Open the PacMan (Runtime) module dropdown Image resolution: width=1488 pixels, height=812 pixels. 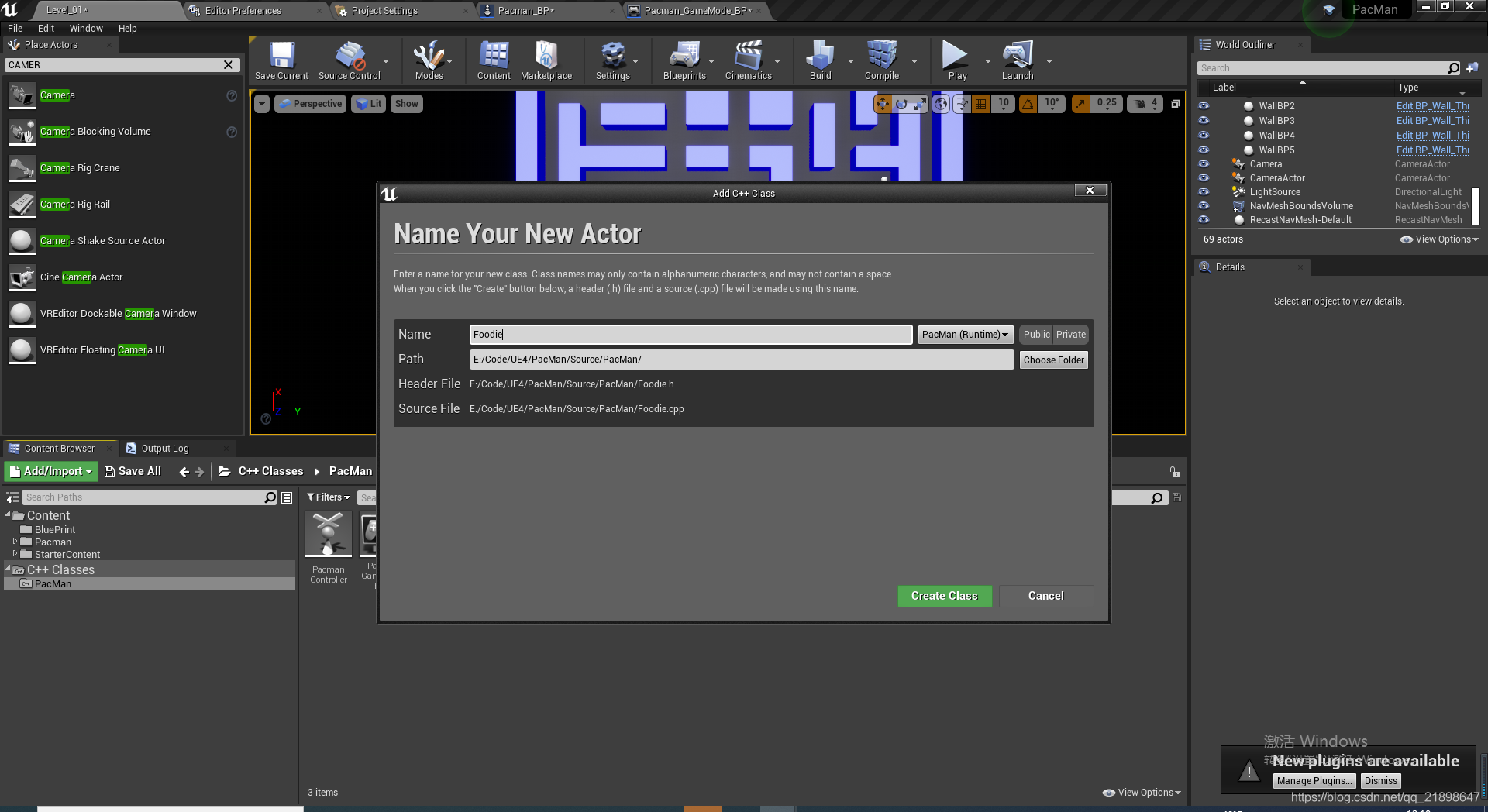[966, 335]
